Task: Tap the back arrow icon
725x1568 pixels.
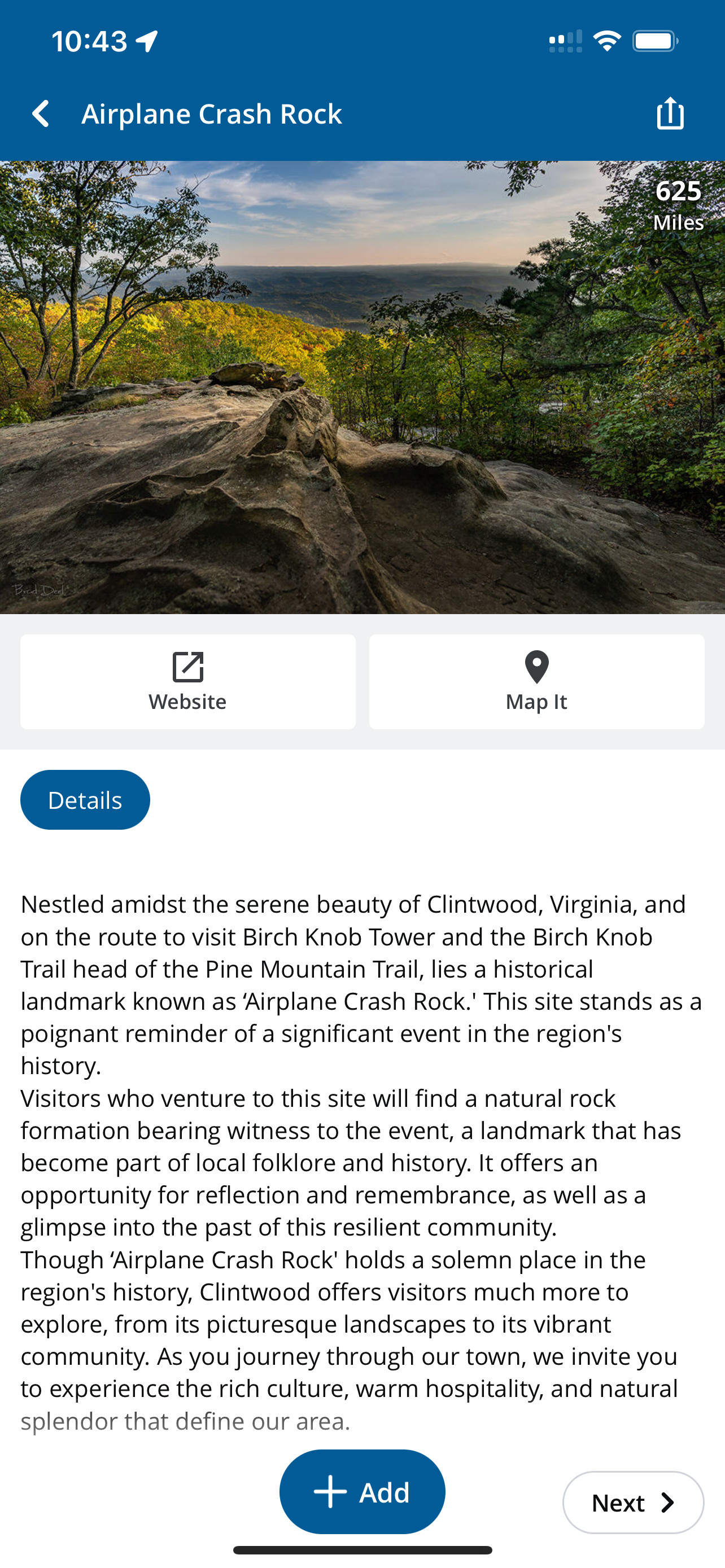Action: tap(41, 114)
